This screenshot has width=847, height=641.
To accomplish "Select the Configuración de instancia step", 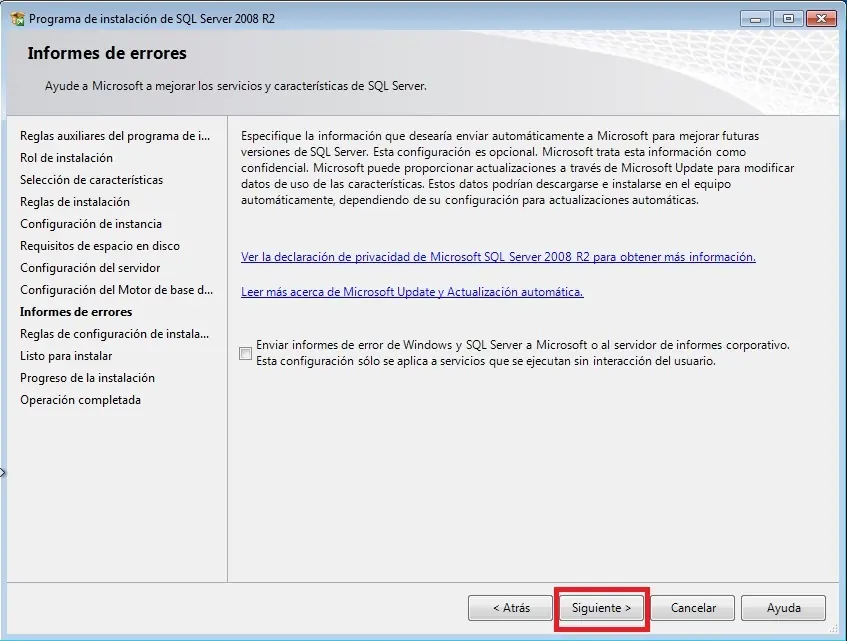I will click(x=91, y=224).
